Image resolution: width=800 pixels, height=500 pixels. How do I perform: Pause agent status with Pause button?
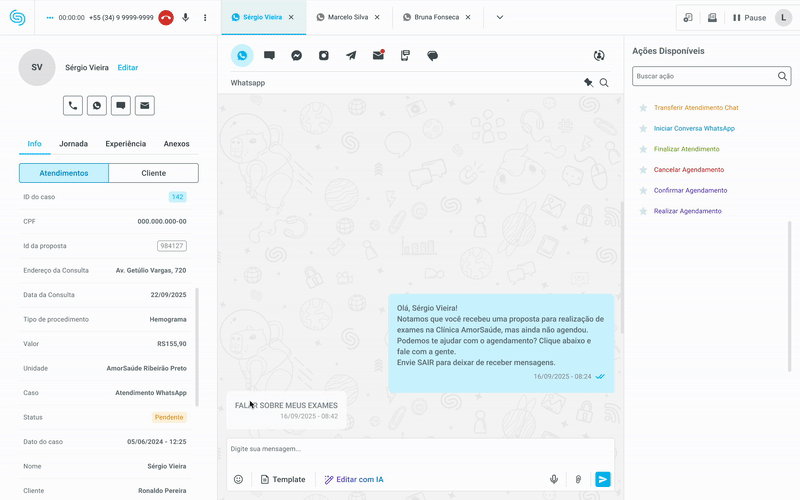click(749, 18)
